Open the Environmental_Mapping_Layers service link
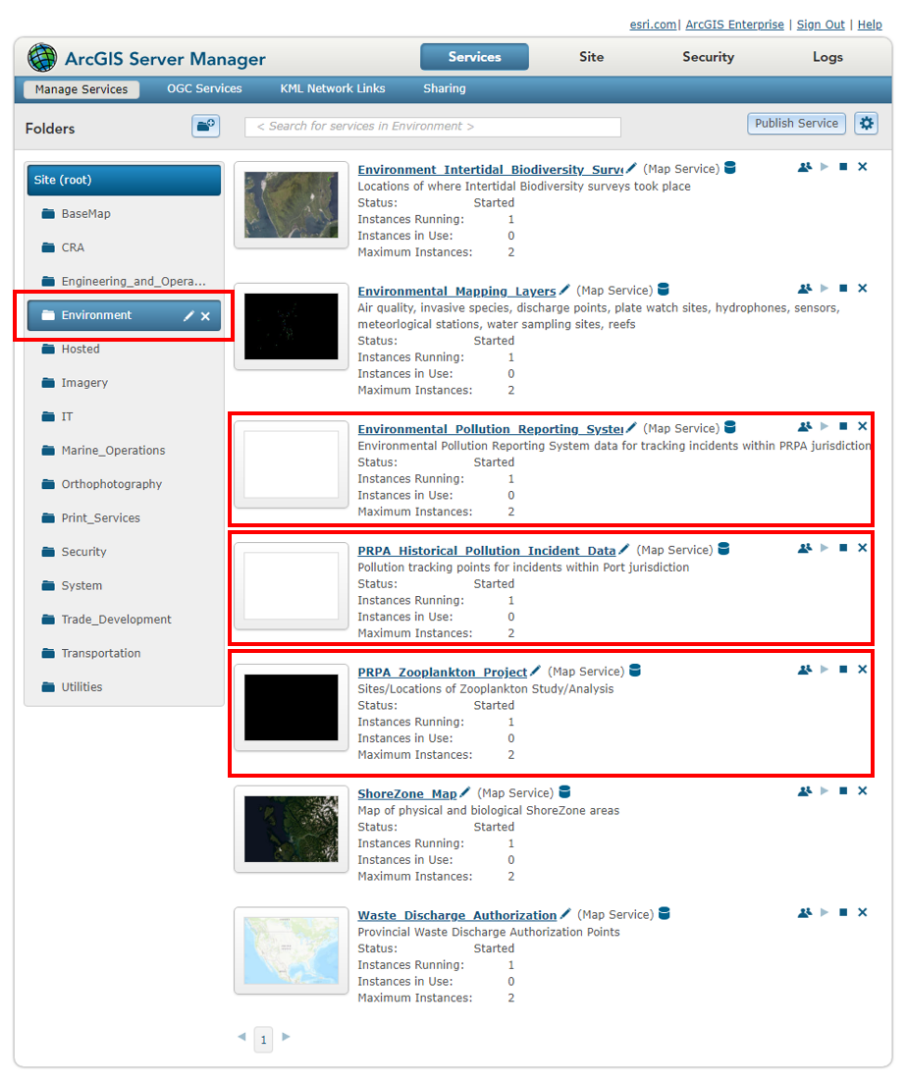This screenshot has height=1080, width=904. tap(456, 291)
